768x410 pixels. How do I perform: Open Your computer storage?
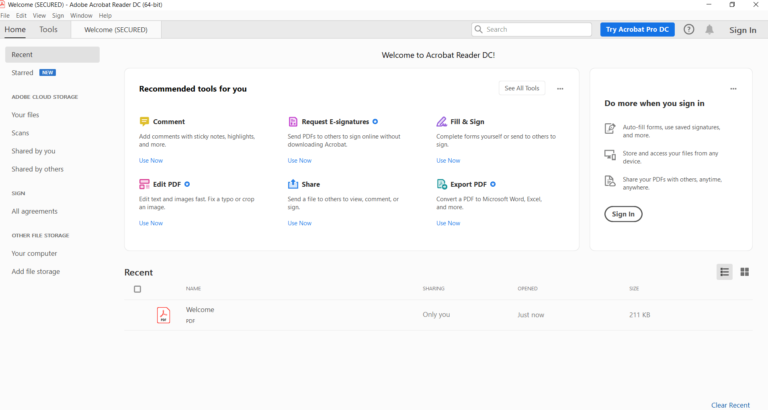click(34, 253)
